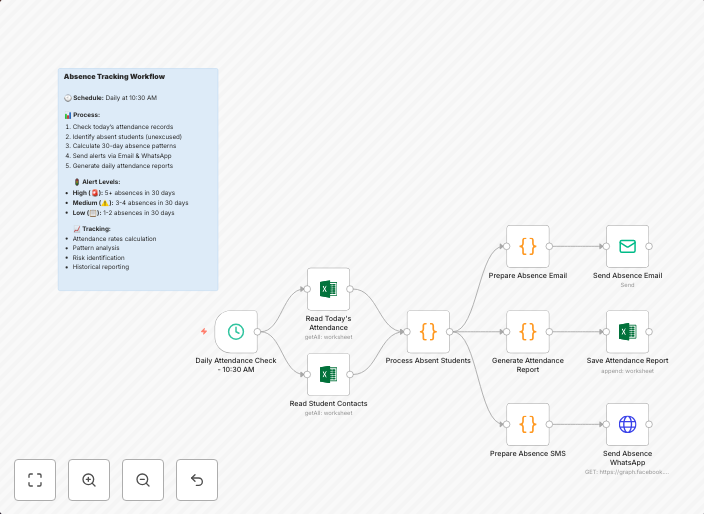The image size is (704, 514).
Task: Select the Prepare Absence SMS code node
Action: 527,424
